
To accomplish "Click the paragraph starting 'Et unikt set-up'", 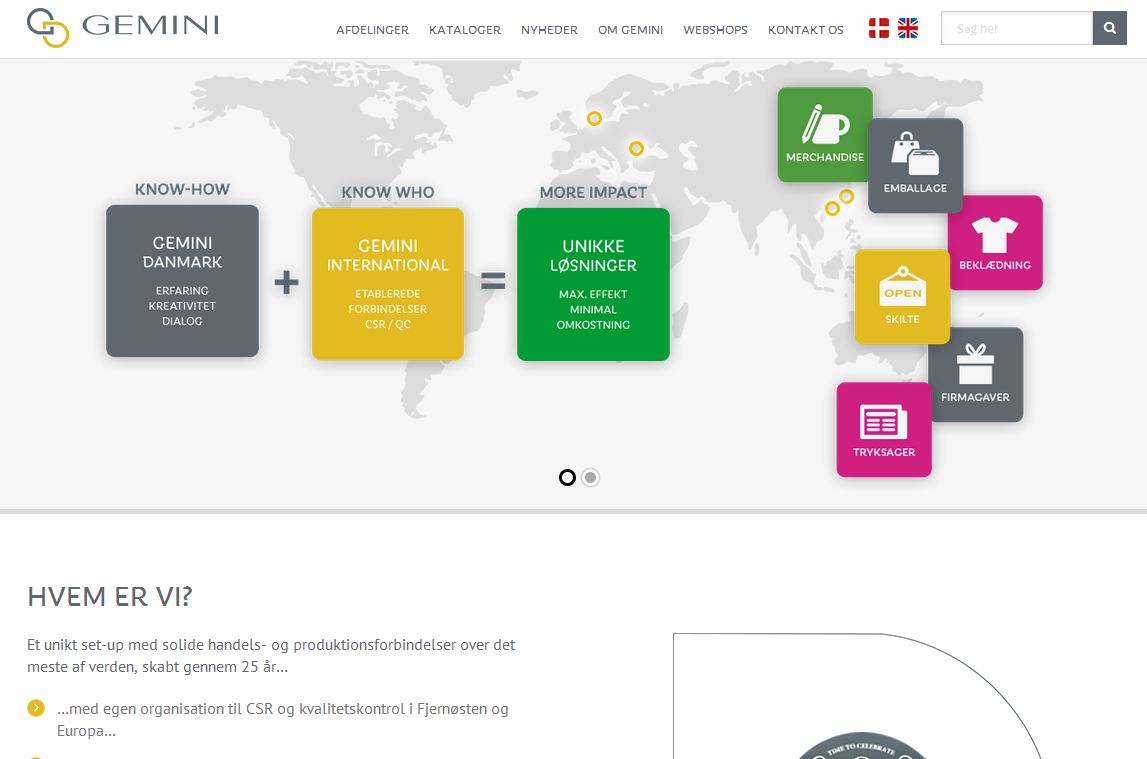I will tap(271, 656).
